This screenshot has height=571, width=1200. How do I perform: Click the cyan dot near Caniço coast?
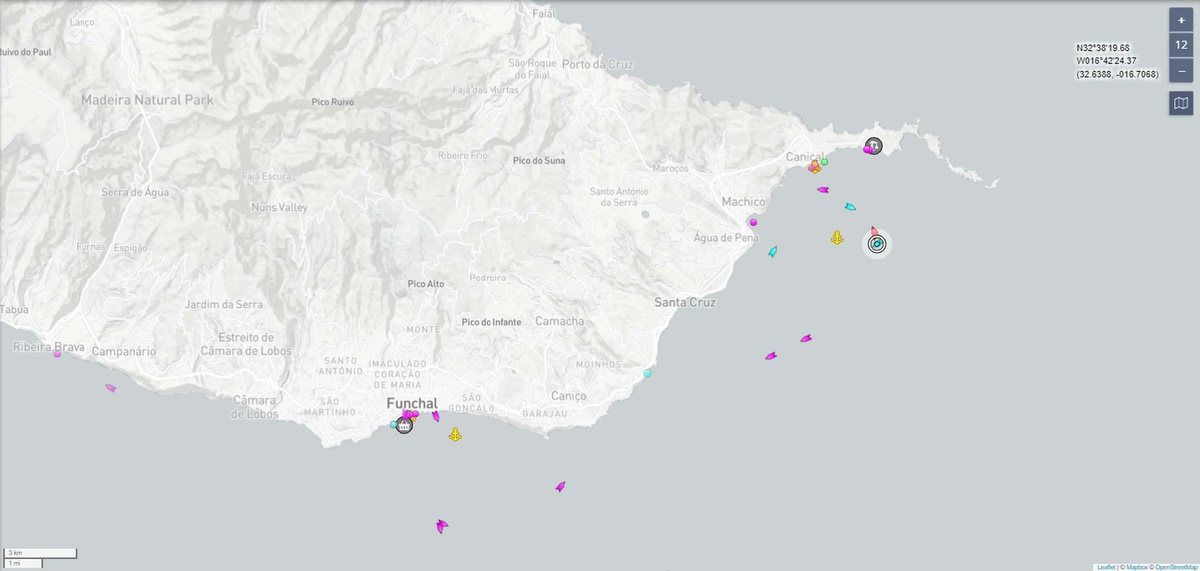(647, 373)
